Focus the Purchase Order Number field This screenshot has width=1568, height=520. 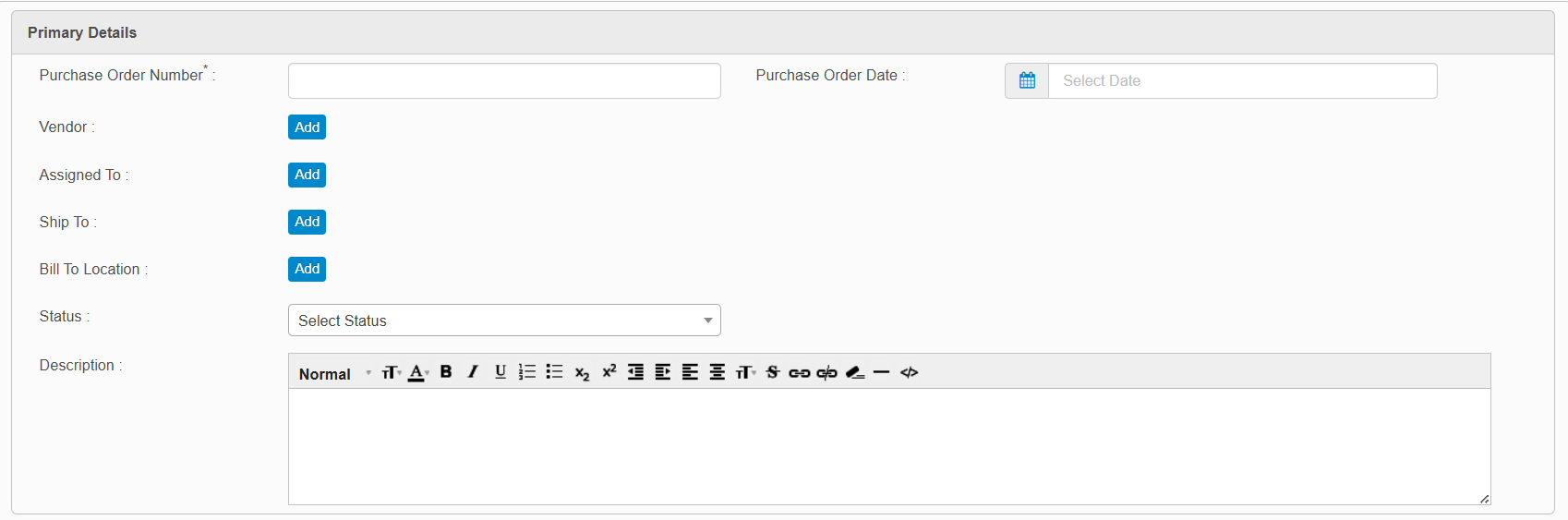(504, 81)
